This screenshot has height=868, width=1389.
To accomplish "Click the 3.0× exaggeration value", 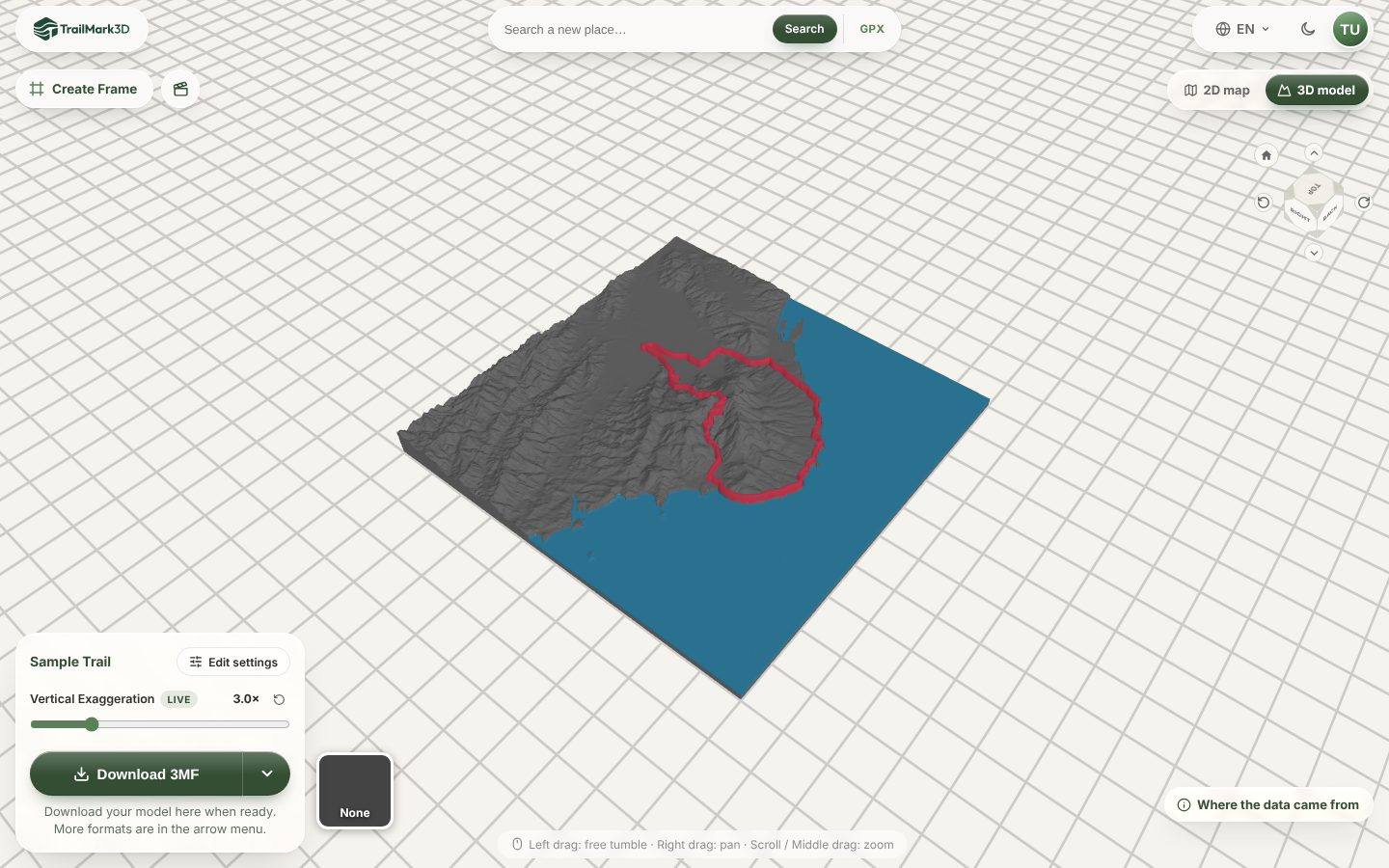I will pos(246,699).
